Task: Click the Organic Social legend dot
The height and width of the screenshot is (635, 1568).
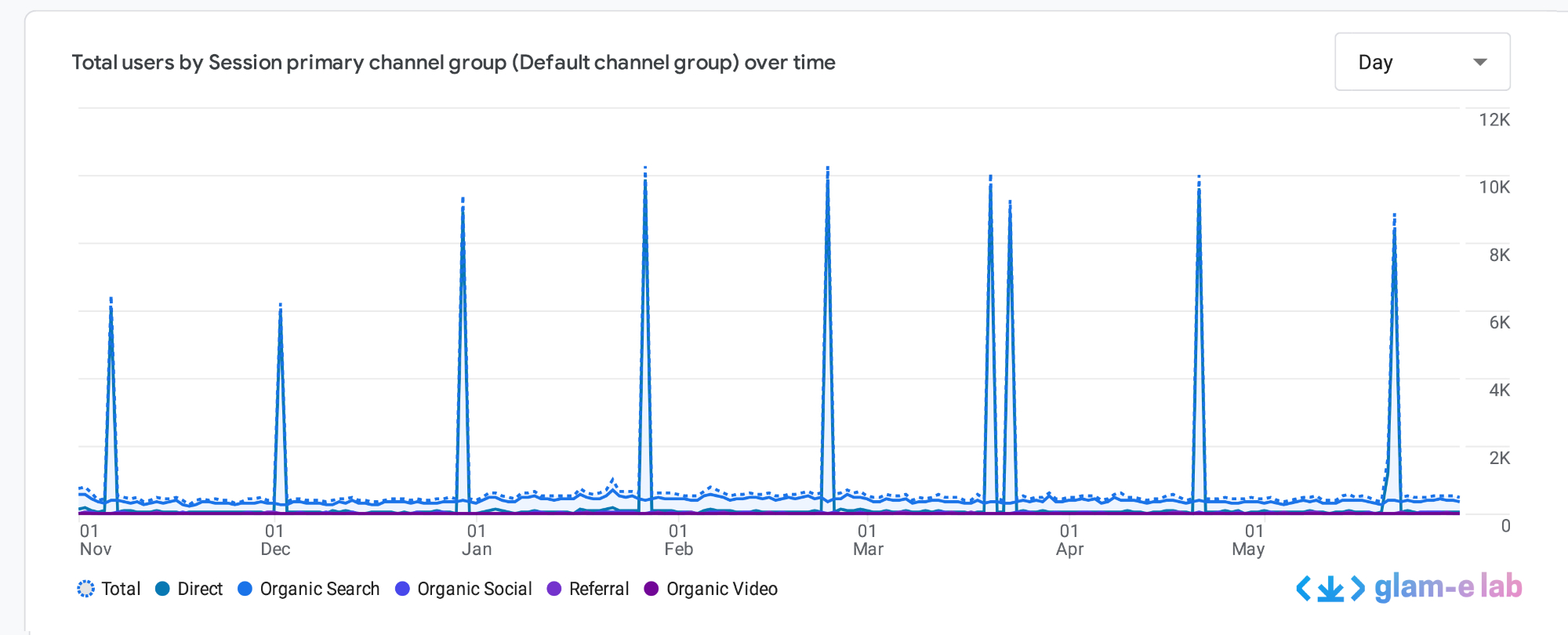Action: click(402, 589)
